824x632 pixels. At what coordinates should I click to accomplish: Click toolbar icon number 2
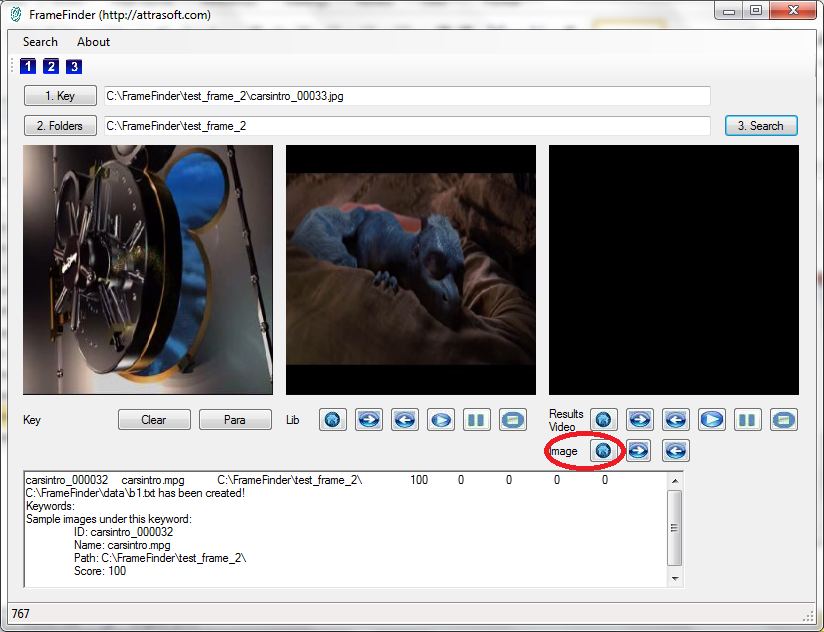(51, 66)
